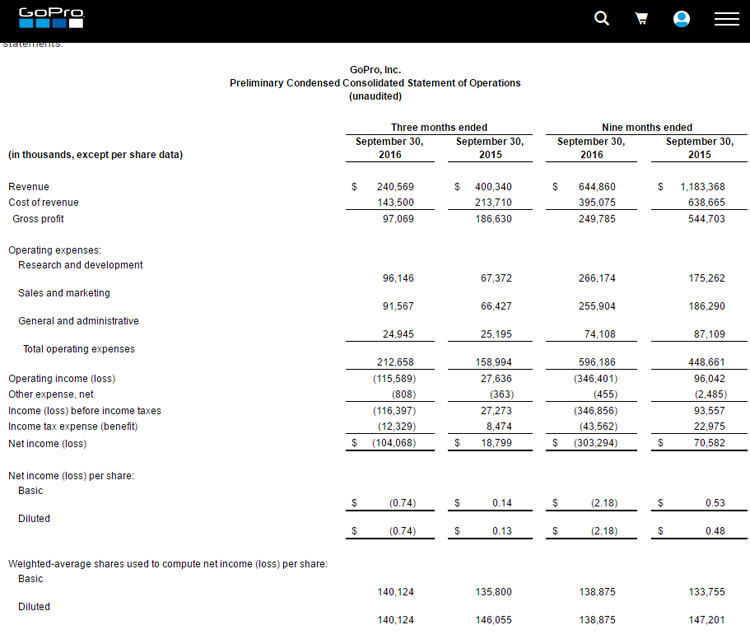Viewport: 750px width, 639px height.
Task: Click 'Operating income (loss)' row label
Action: tap(62, 378)
